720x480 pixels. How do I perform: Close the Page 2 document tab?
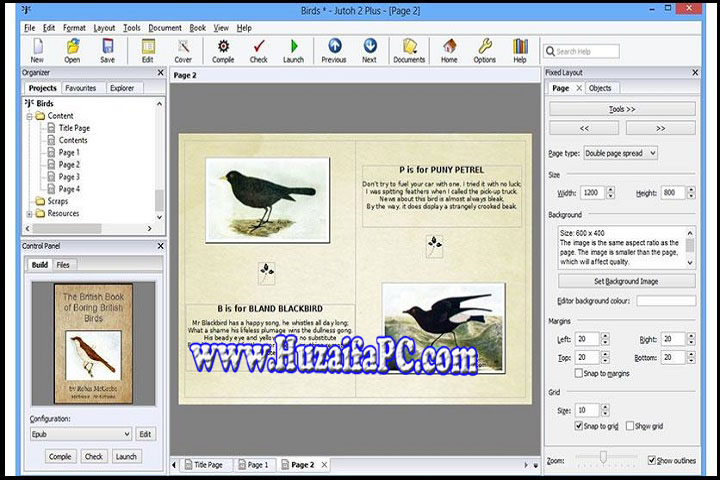(x=324, y=465)
